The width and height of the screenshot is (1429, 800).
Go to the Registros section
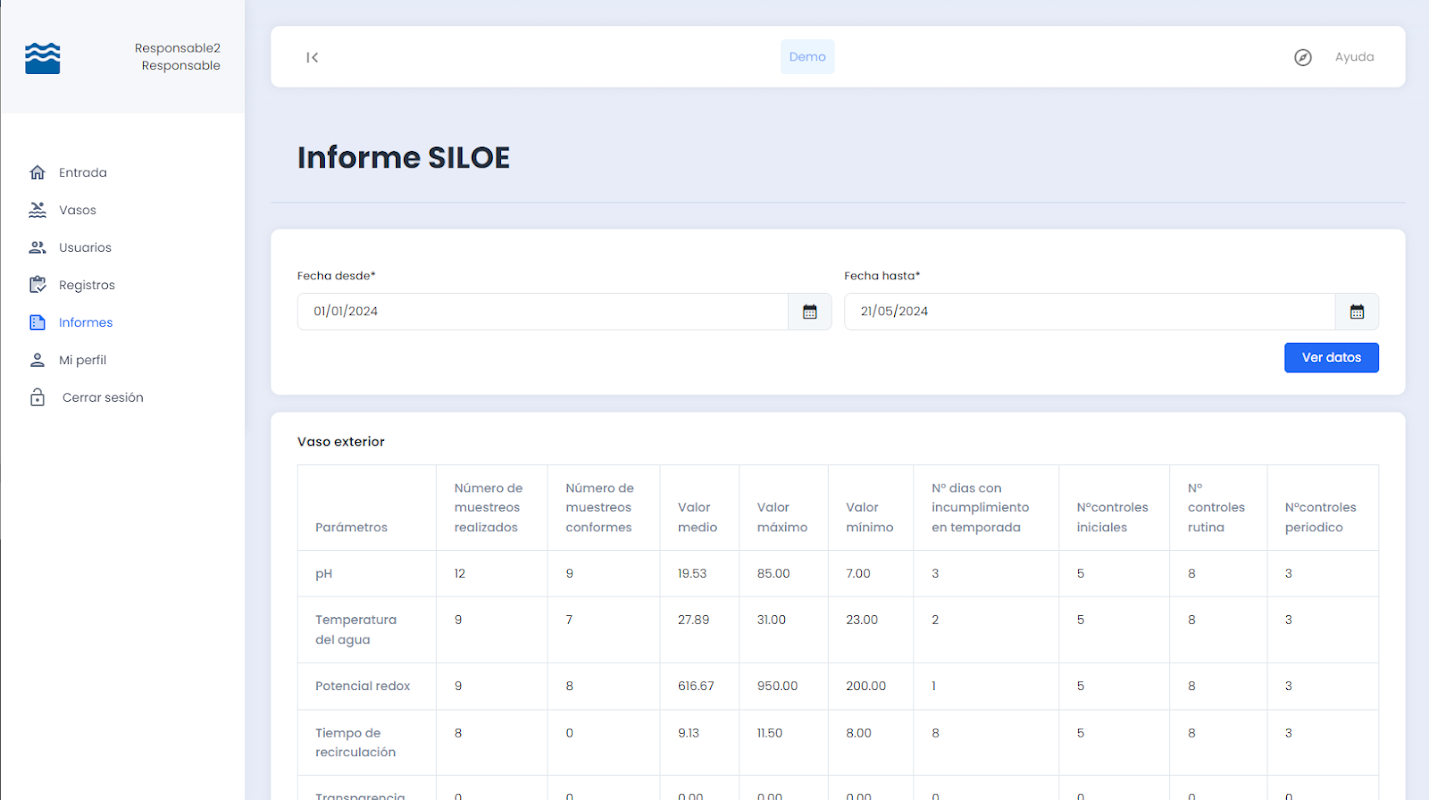[87, 285]
